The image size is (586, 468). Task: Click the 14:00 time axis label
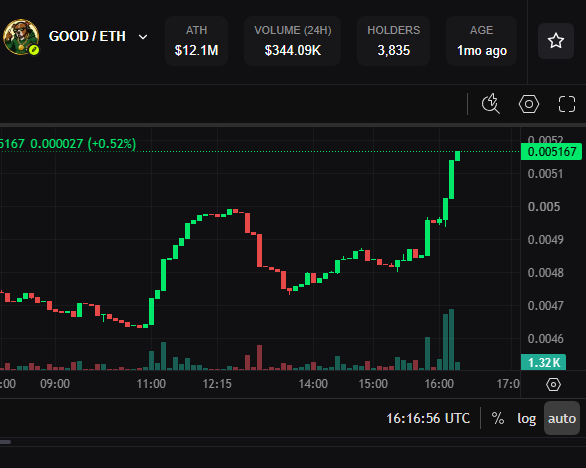pyautogui.click(x=313, y=384)
